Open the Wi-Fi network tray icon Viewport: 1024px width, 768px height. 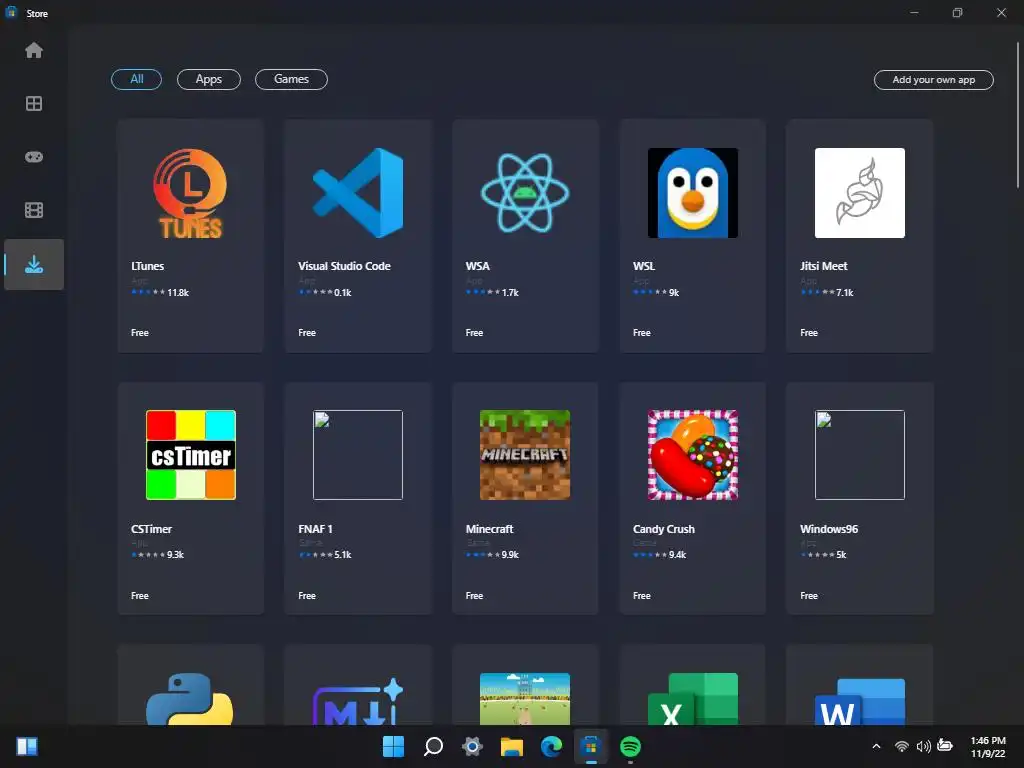[x=902, y=746]
